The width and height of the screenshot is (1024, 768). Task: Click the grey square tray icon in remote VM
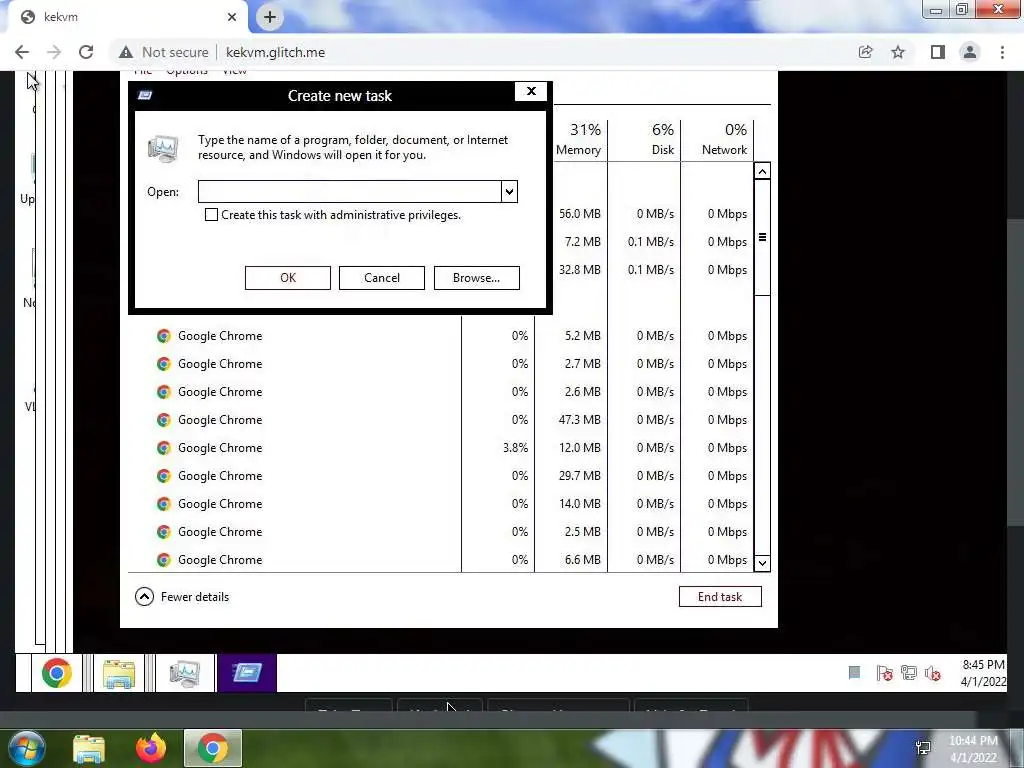pyautogui.click(x=854, y=673)
